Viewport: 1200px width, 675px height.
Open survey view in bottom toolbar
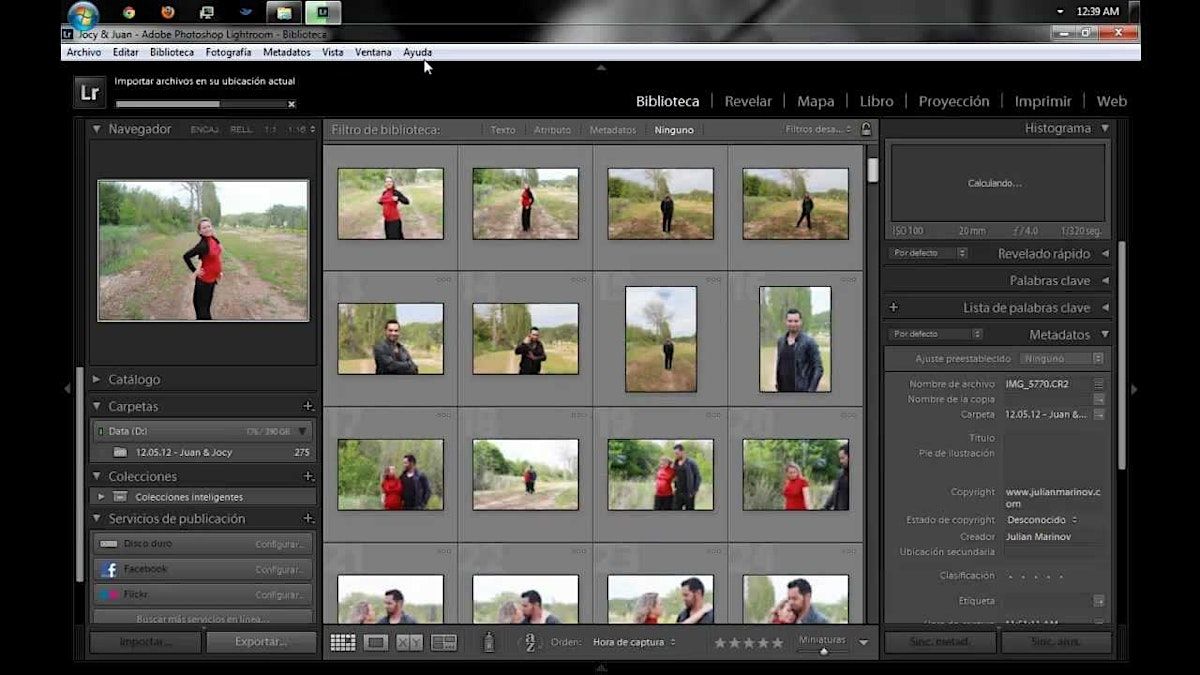point(443,642)
